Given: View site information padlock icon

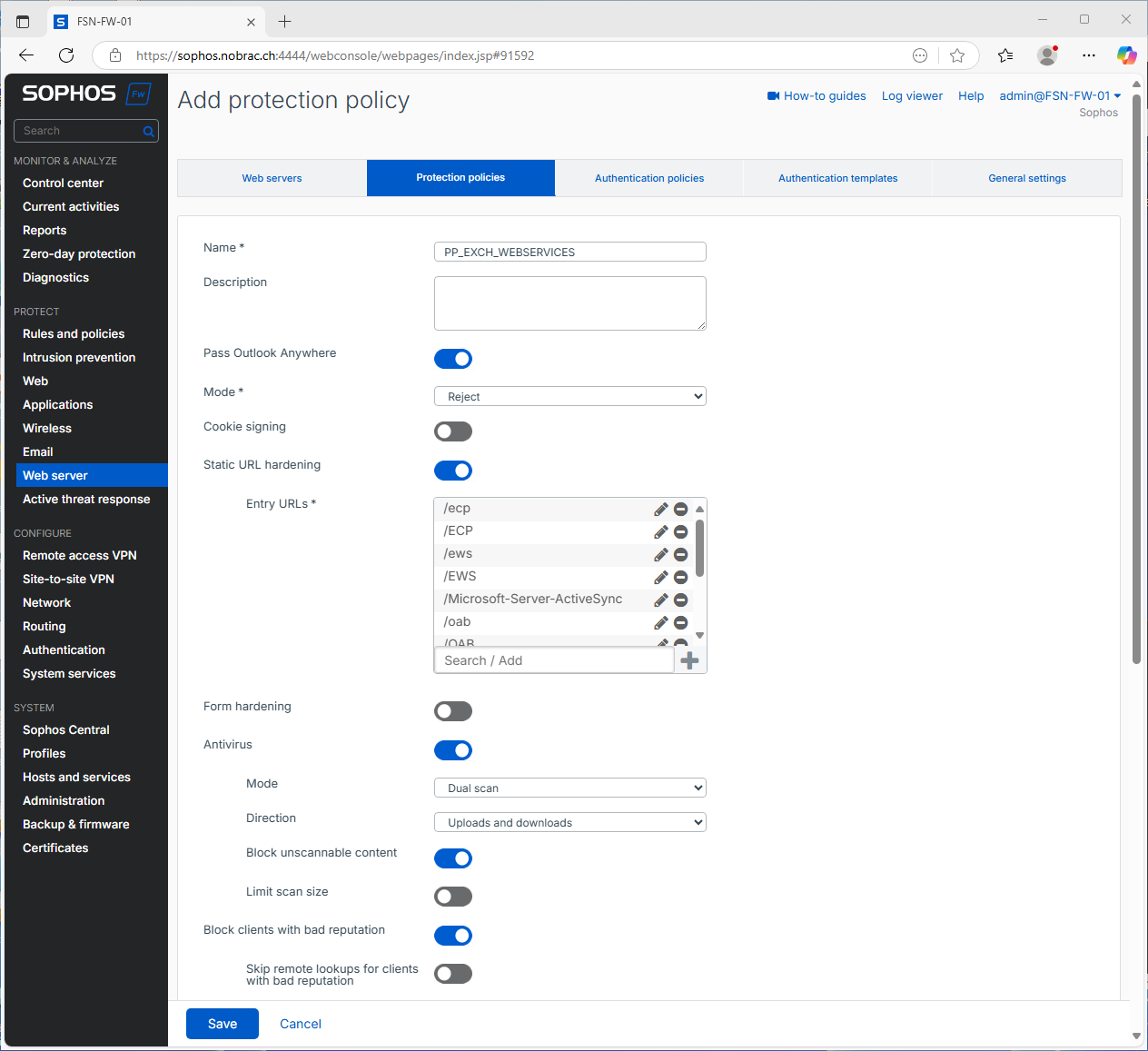Looking at the screenshot, I should coord(115,55).
